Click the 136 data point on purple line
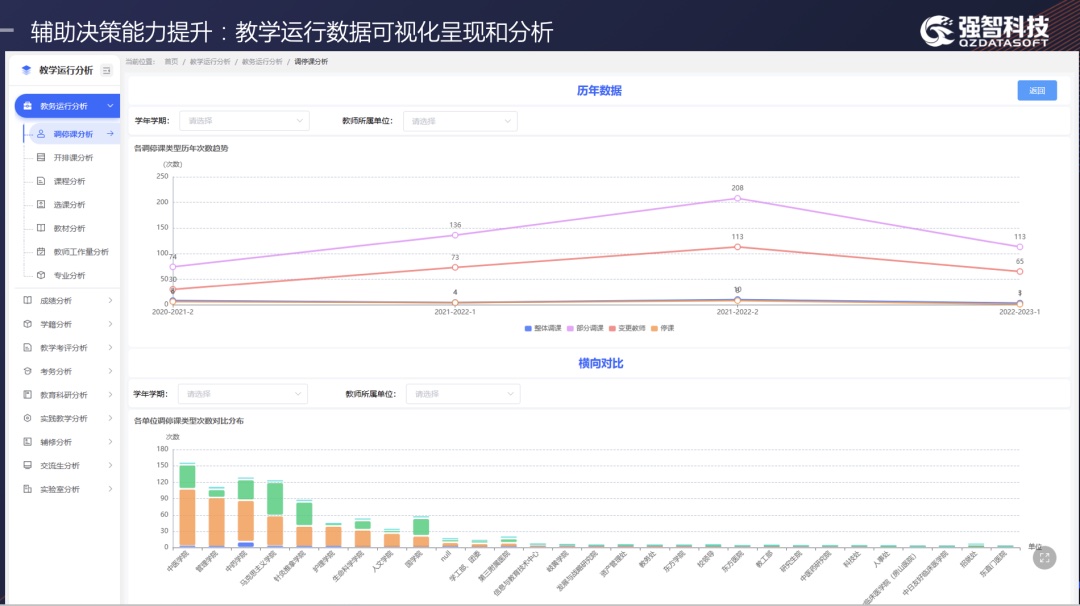Image resolution: width=1080 pixels, height=606 pixels. tap(455, 236)
